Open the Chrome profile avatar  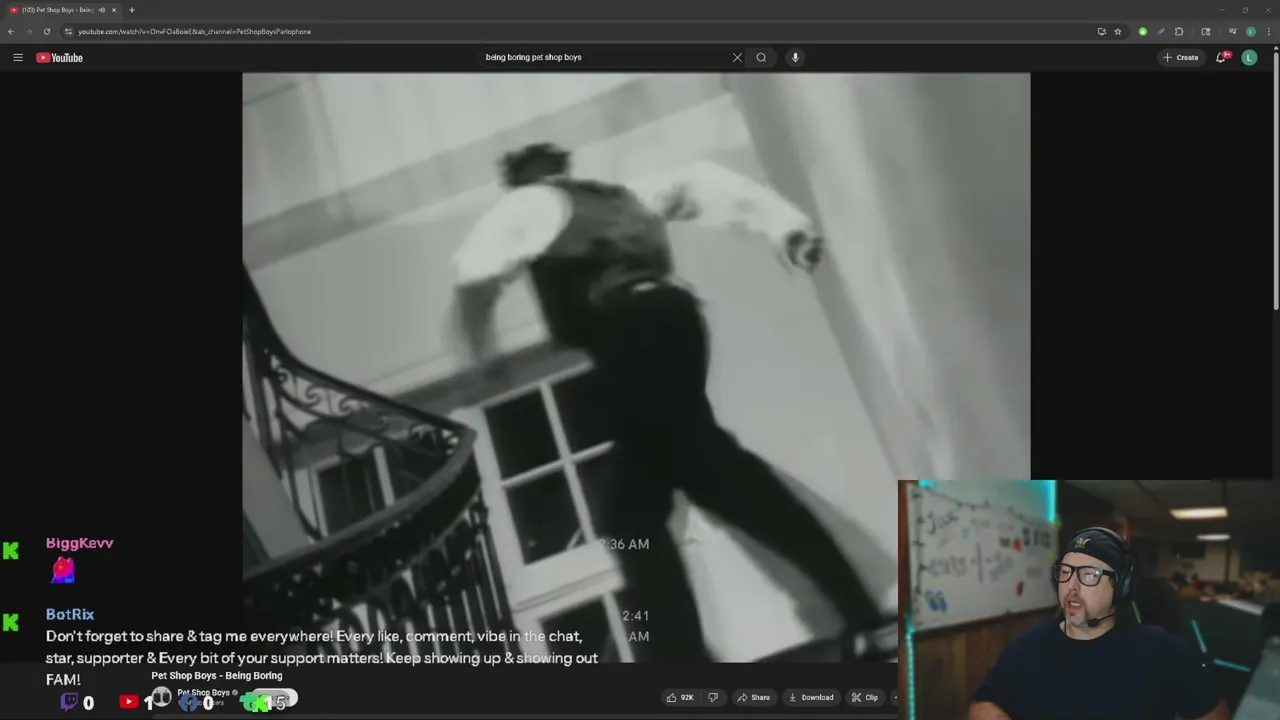pyautogui.click(x=1250, y=31)
